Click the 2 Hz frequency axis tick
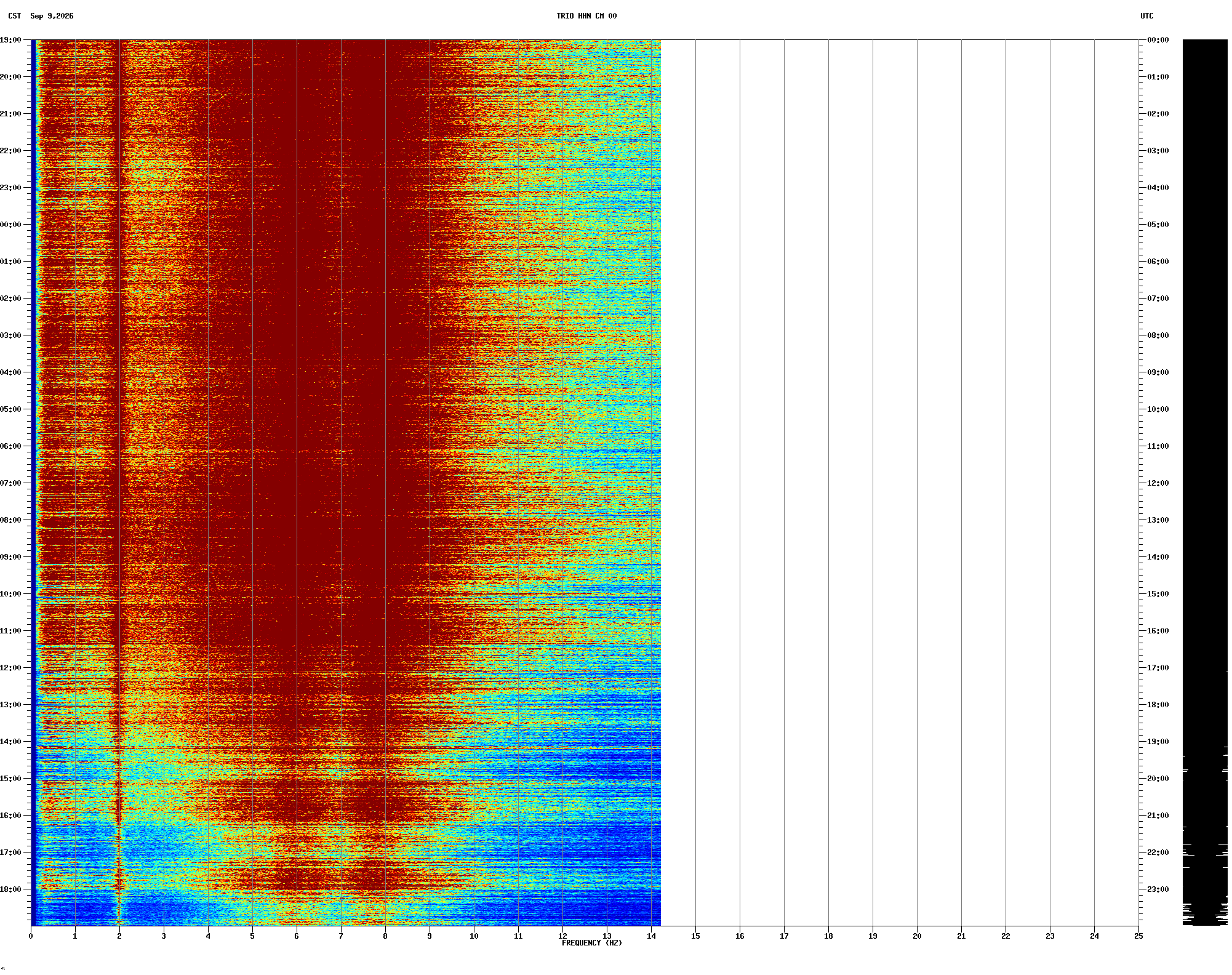The image size is (1232, 975). [119, 936]
